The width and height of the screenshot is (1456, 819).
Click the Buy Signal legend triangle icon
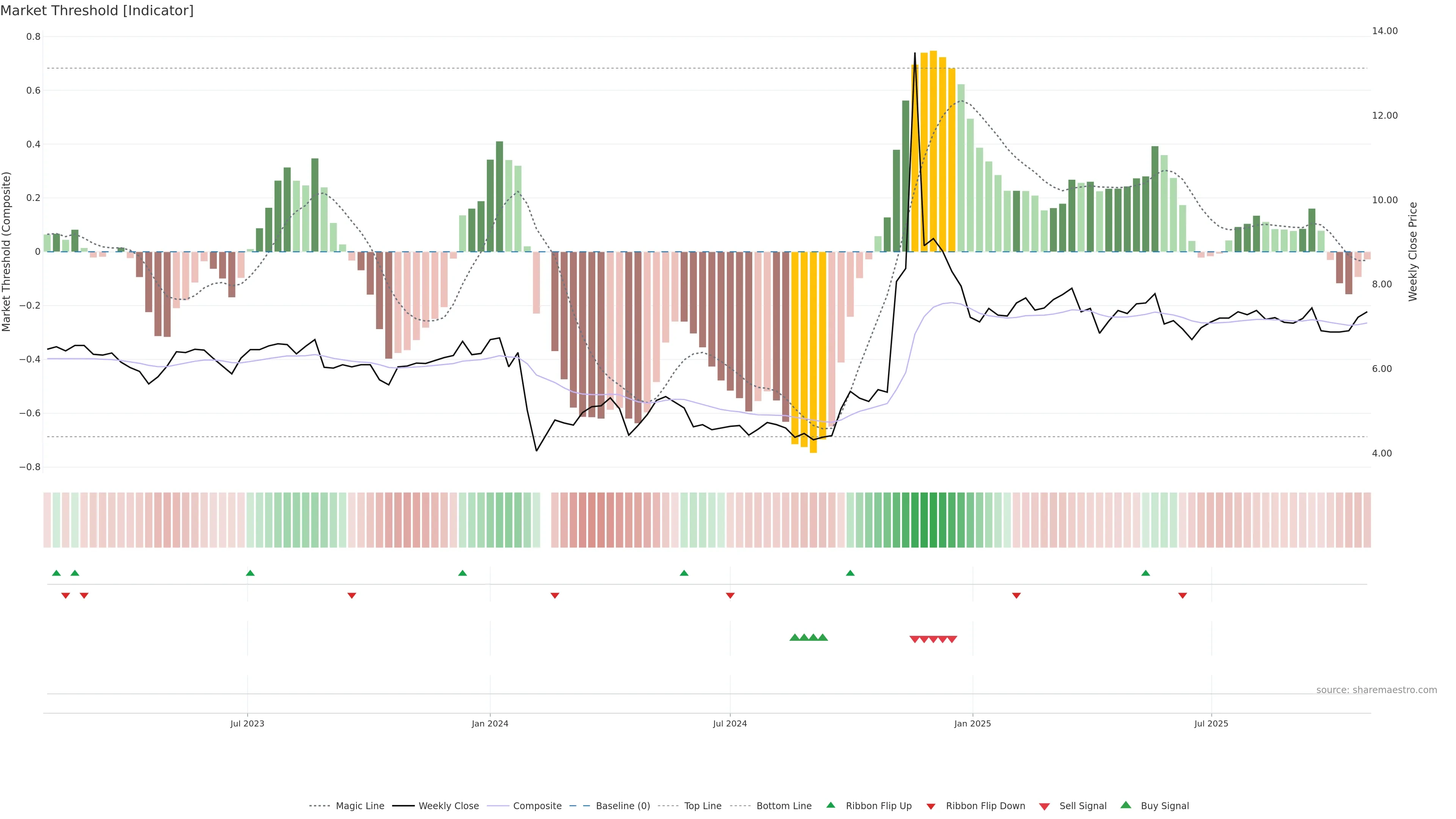(1126, 805)
